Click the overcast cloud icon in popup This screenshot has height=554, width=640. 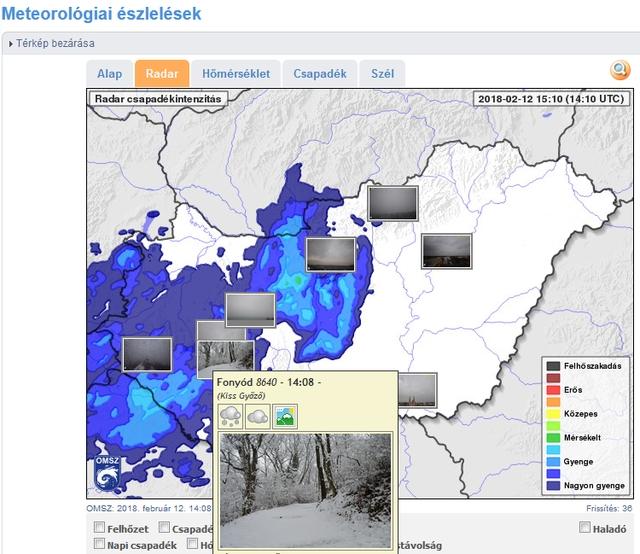click(x=258, y=416)
